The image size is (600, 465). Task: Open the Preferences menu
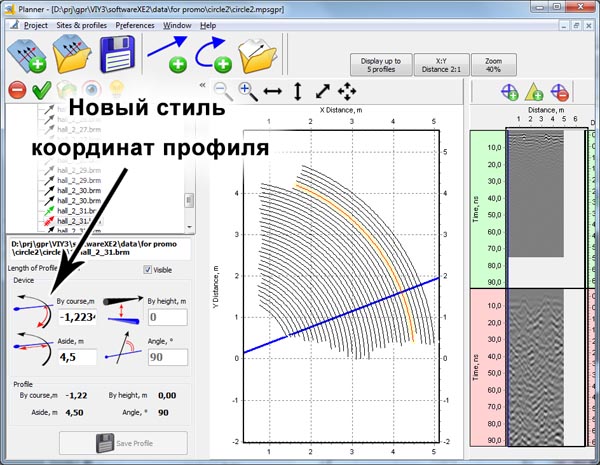click(134, 23)
